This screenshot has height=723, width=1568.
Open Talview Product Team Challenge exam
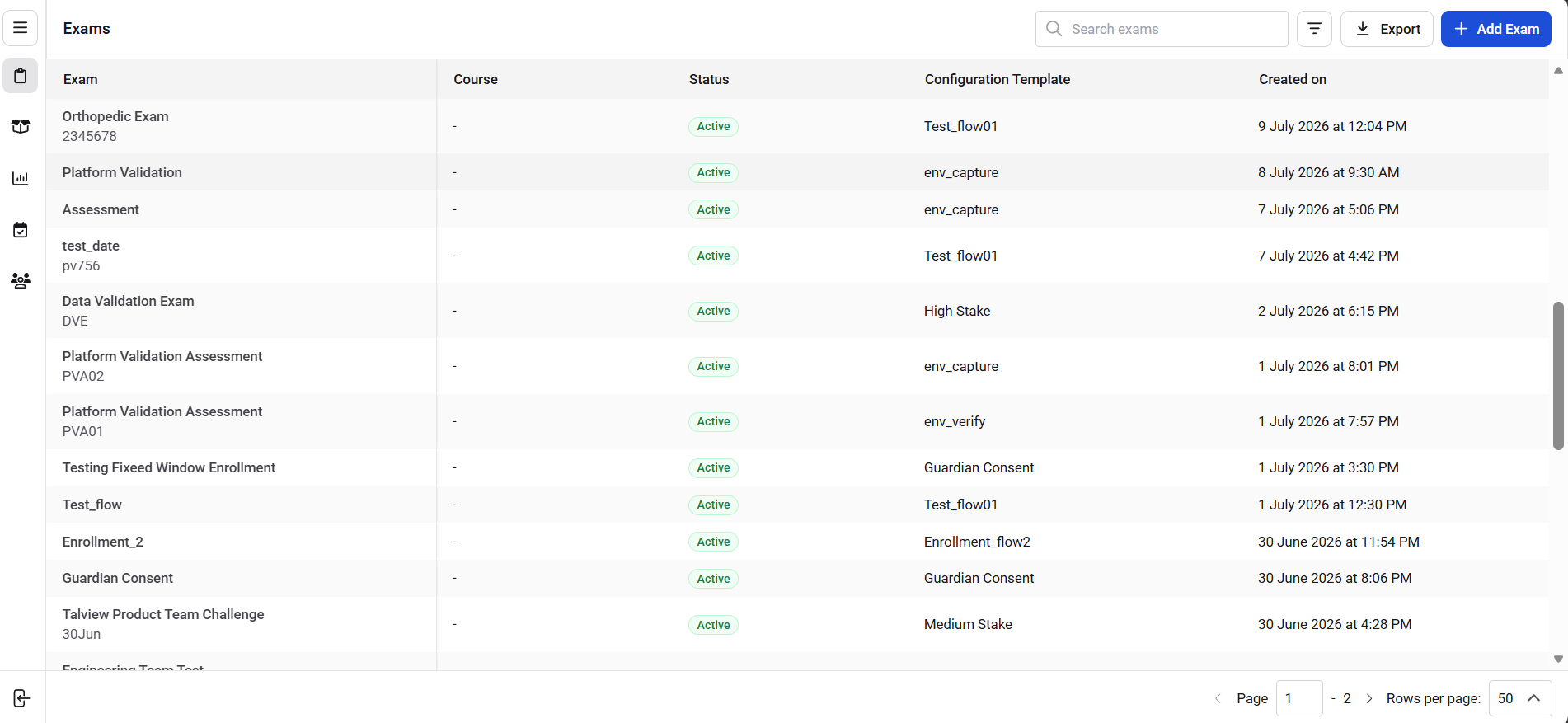pos(163,614)
